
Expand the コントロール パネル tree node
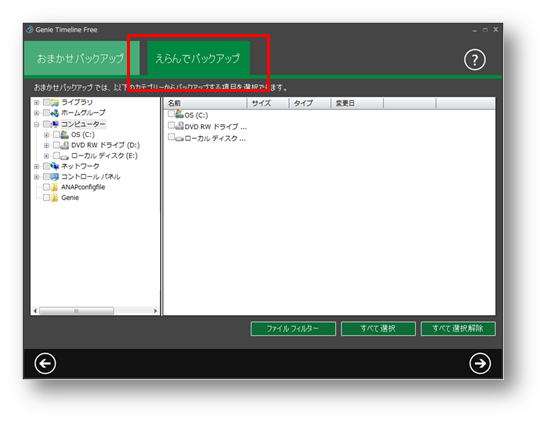[x=36, y=177]
